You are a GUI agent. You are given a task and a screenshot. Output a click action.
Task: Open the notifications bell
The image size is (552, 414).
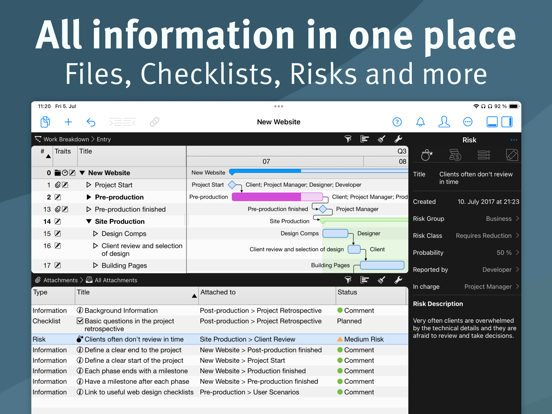coord(420,122)
